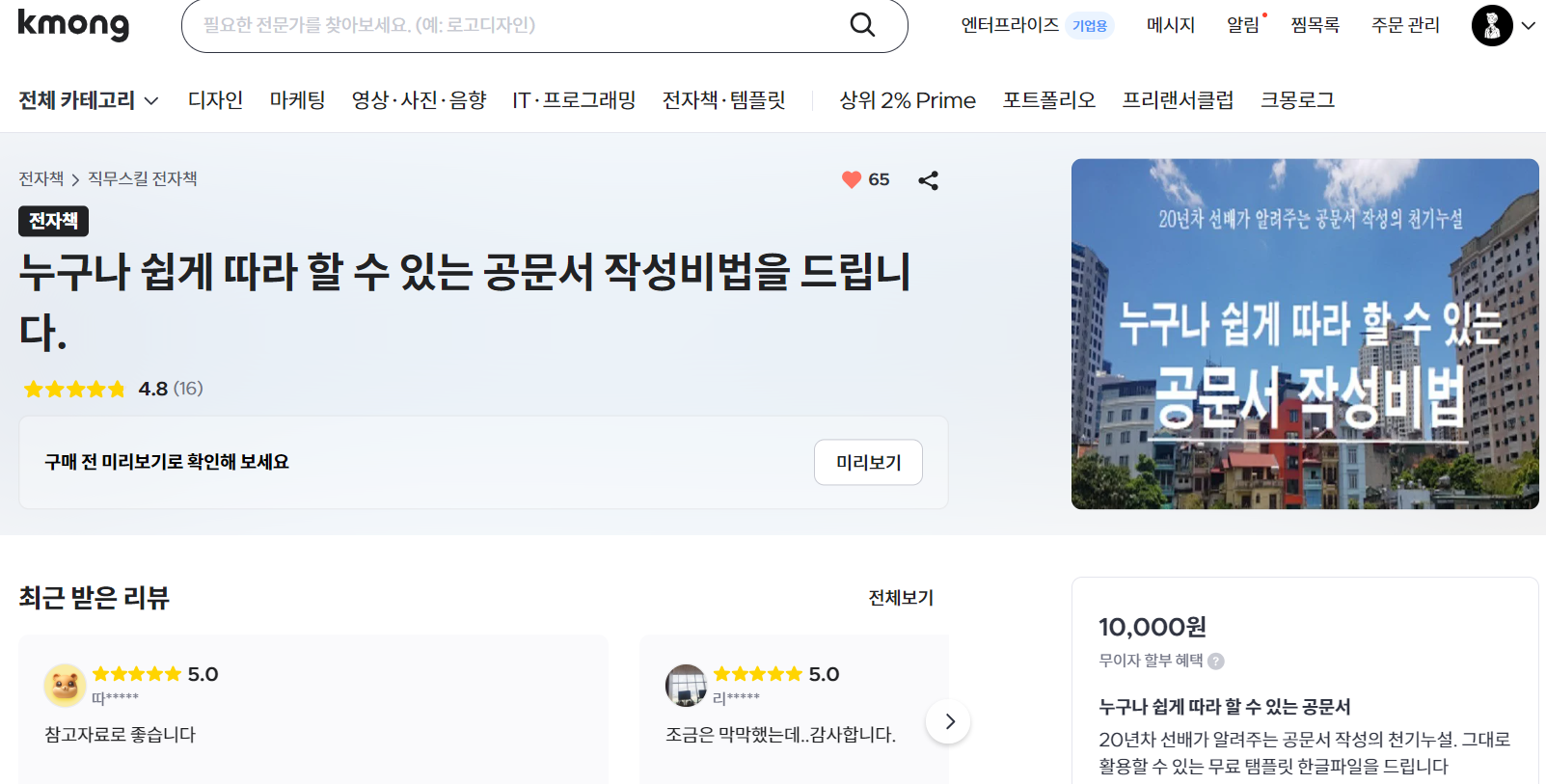This screenshot has width=1546, height=784.
Task: Click the heart favorite icon
Action: coord(851,179)
